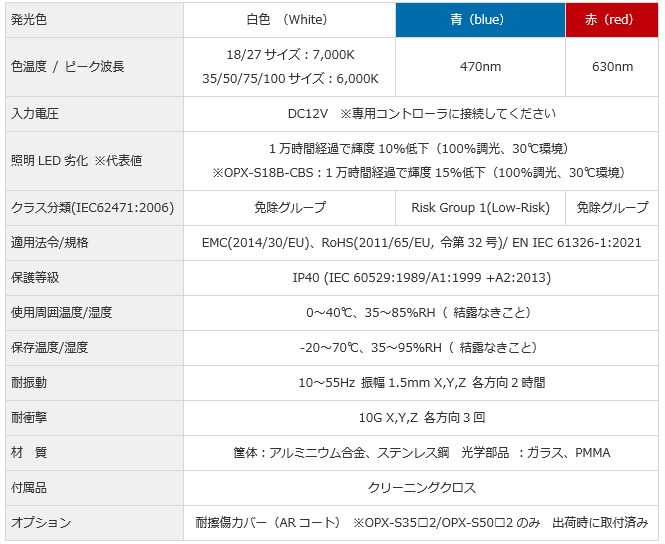Click the 耐振動 row label
665x544 pixels.
(29, 382)
